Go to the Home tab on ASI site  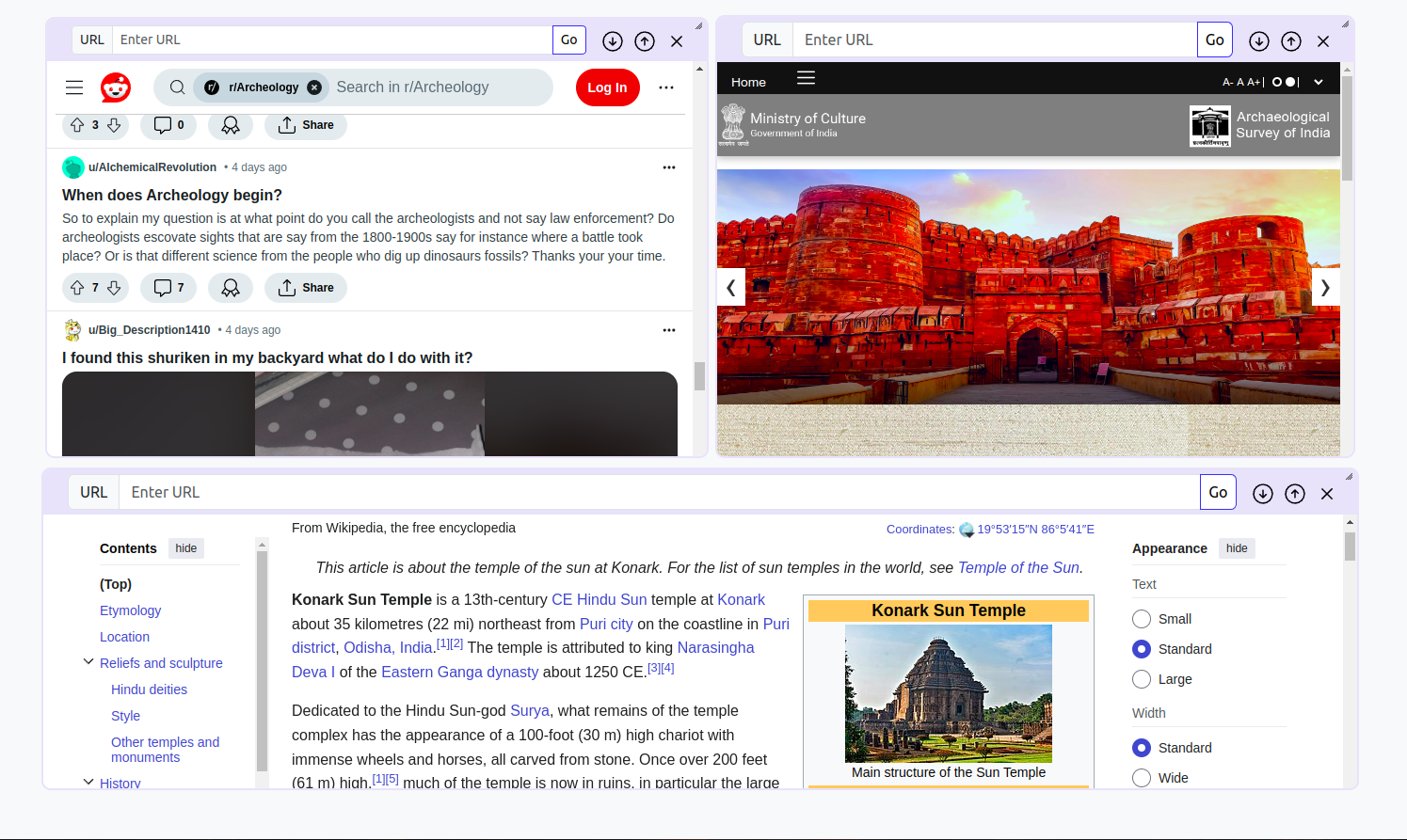pos(748,82)
